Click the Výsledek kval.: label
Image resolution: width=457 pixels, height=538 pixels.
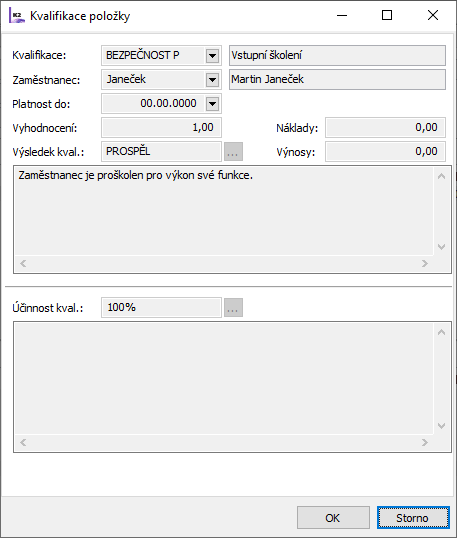click(48, 152)
